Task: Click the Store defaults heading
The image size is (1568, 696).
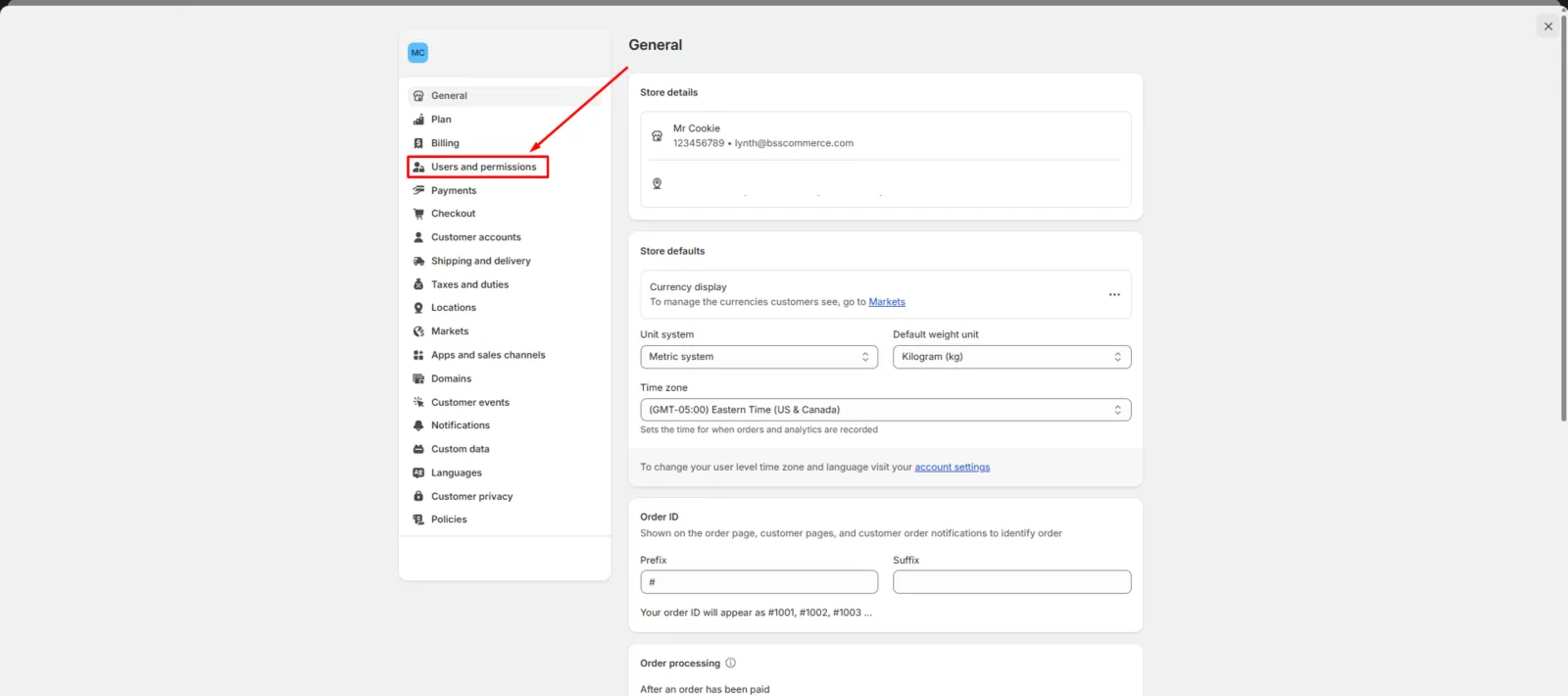Action: coord(672,251)
